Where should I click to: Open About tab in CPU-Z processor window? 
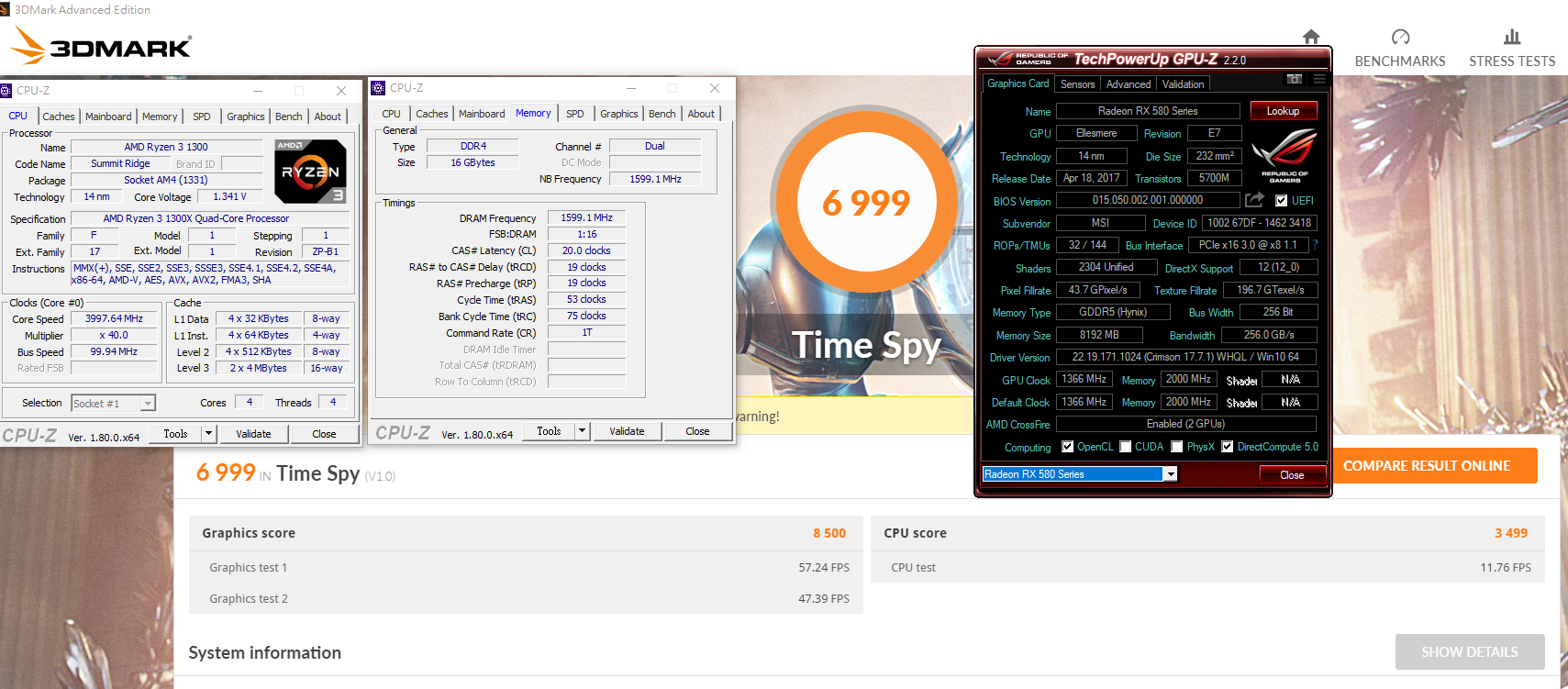[x=328, y=117]
